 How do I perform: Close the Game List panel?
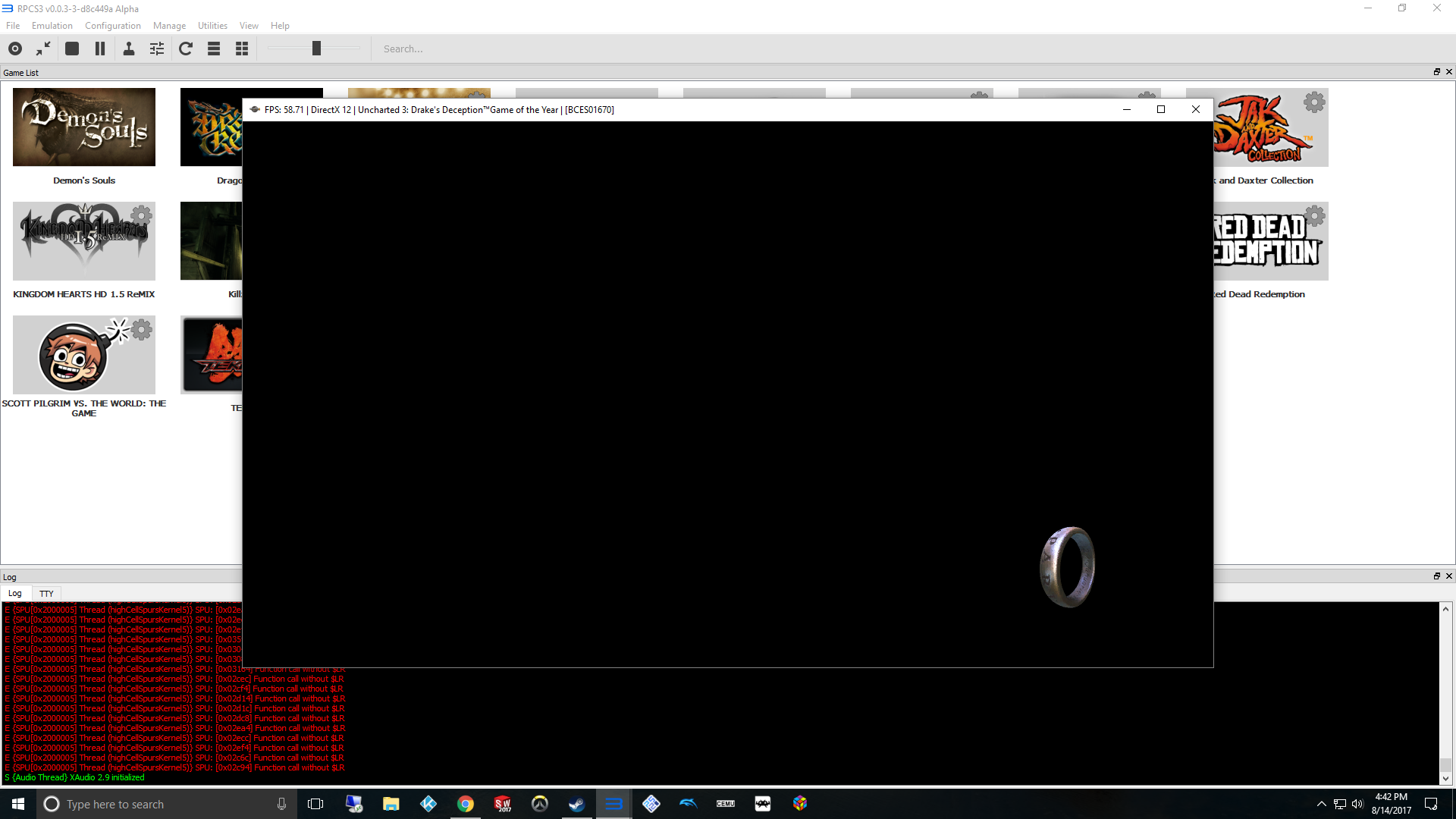pos(1448,72)
